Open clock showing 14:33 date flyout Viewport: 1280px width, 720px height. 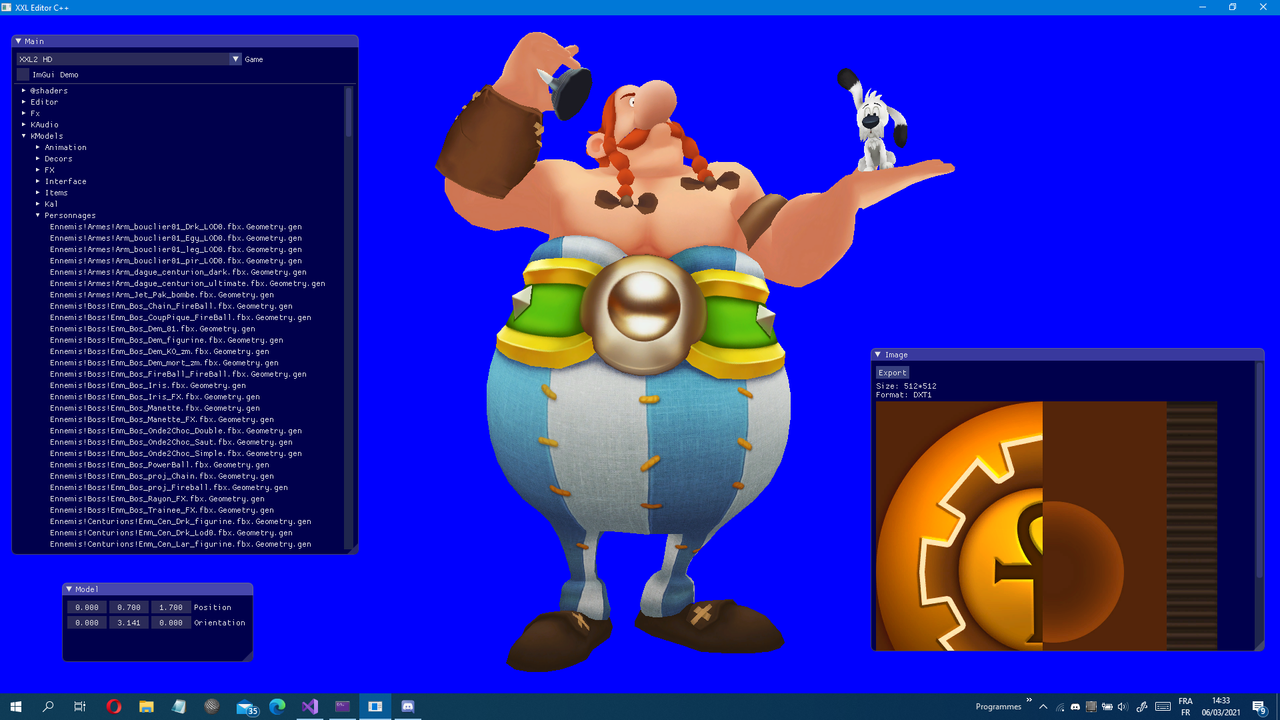click(1221, 706)
